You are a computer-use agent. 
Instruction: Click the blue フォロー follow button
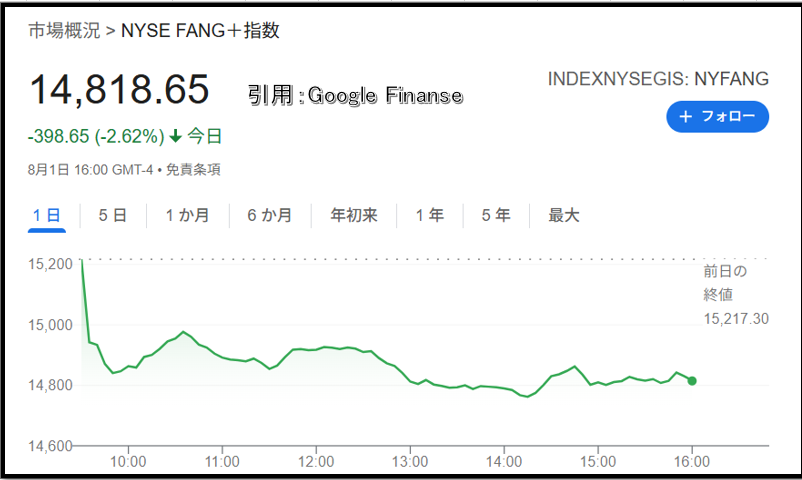[717, 117]
